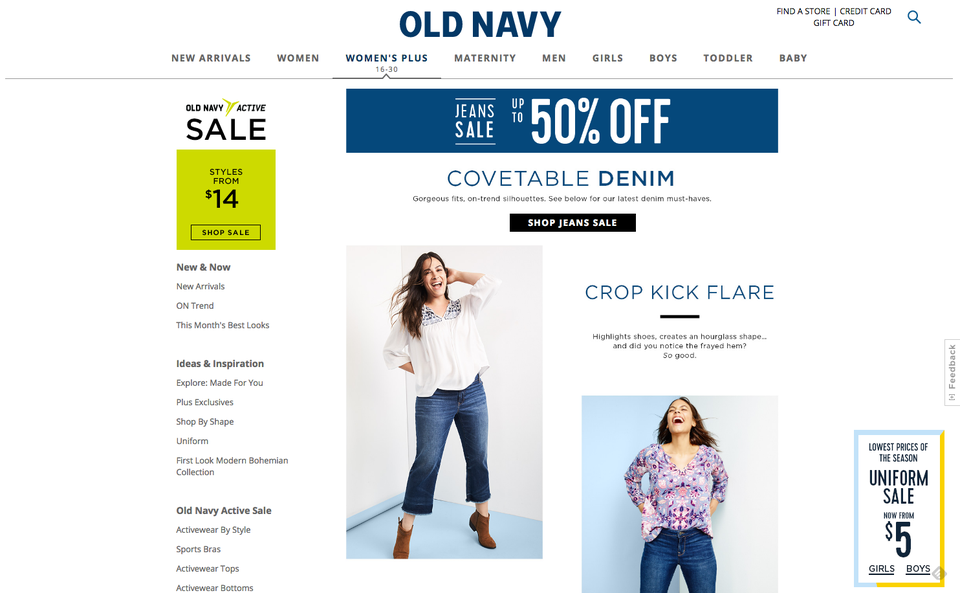Select Boys in the Uniform Sale ad

(918, 569)
